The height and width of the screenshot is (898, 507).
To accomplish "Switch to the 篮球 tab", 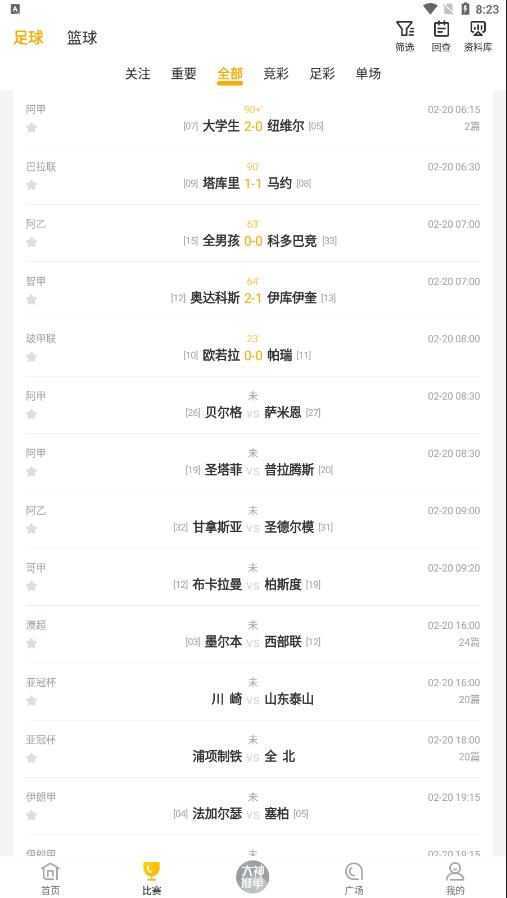I will (82, 38).
